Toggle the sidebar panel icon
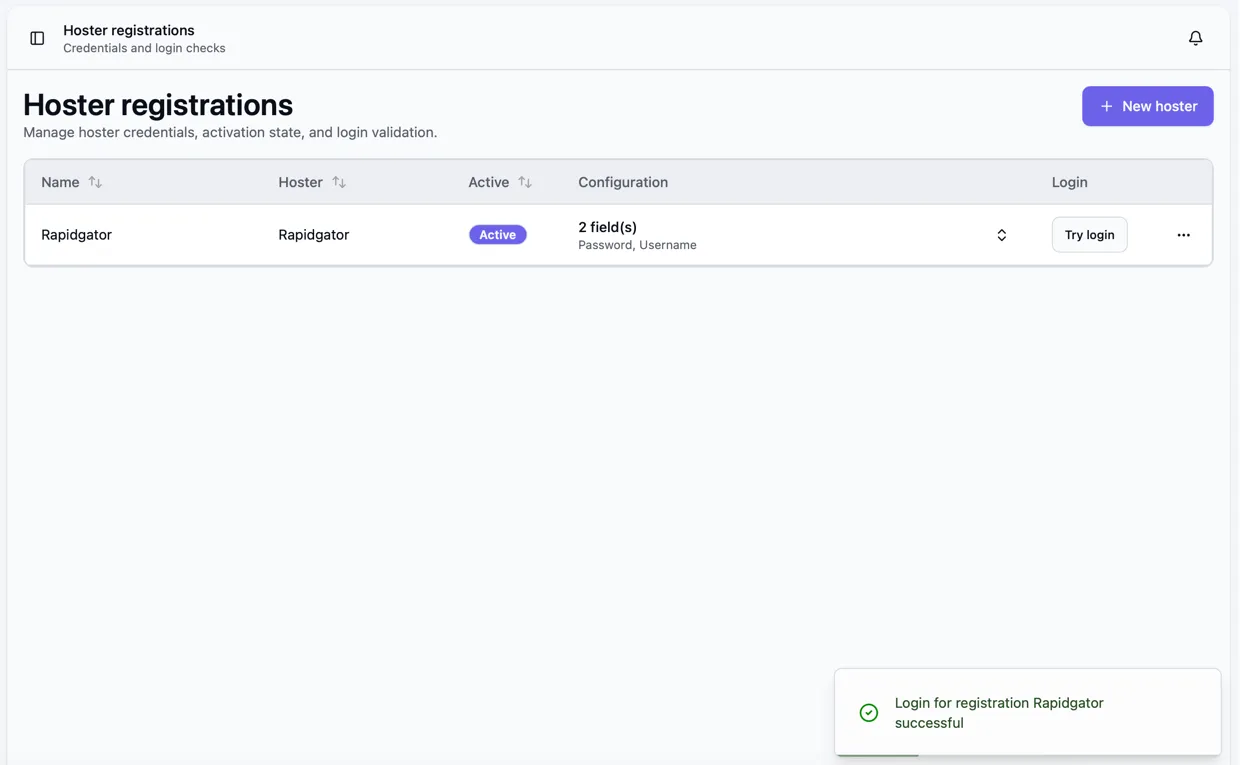 tap(37, 38)
